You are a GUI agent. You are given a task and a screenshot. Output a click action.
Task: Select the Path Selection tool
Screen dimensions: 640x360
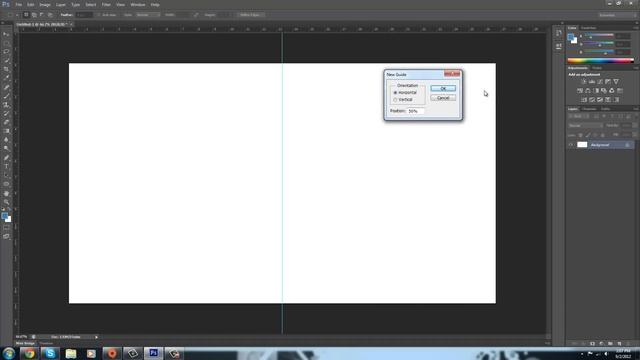click(6, 175)
